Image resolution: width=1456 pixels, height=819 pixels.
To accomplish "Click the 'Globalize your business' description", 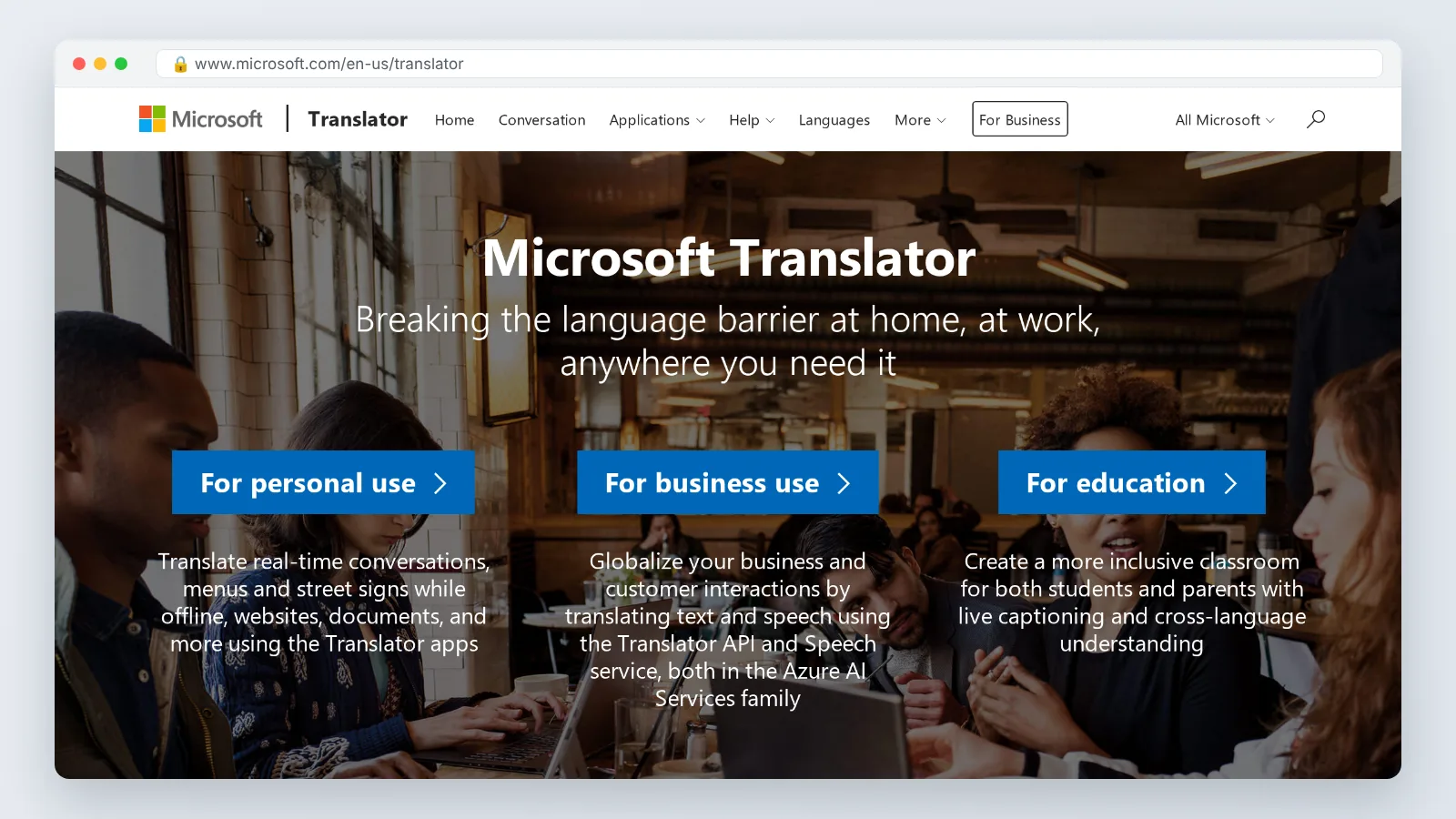I will tap(728, 630).
